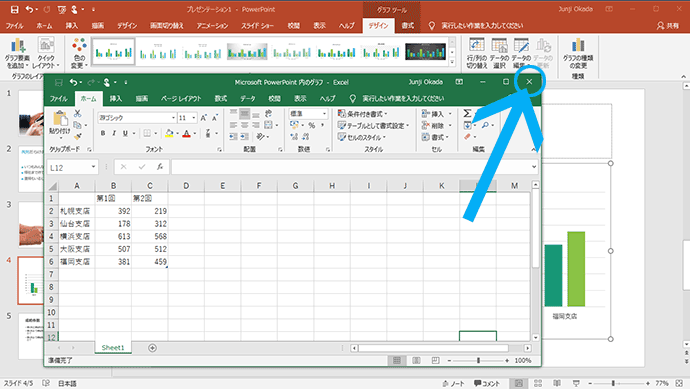The width and height of the screenshot is (690, 389).
Task: Click Share button in PowerPoint
Action: pyautogui.click(x=668, y=26)
